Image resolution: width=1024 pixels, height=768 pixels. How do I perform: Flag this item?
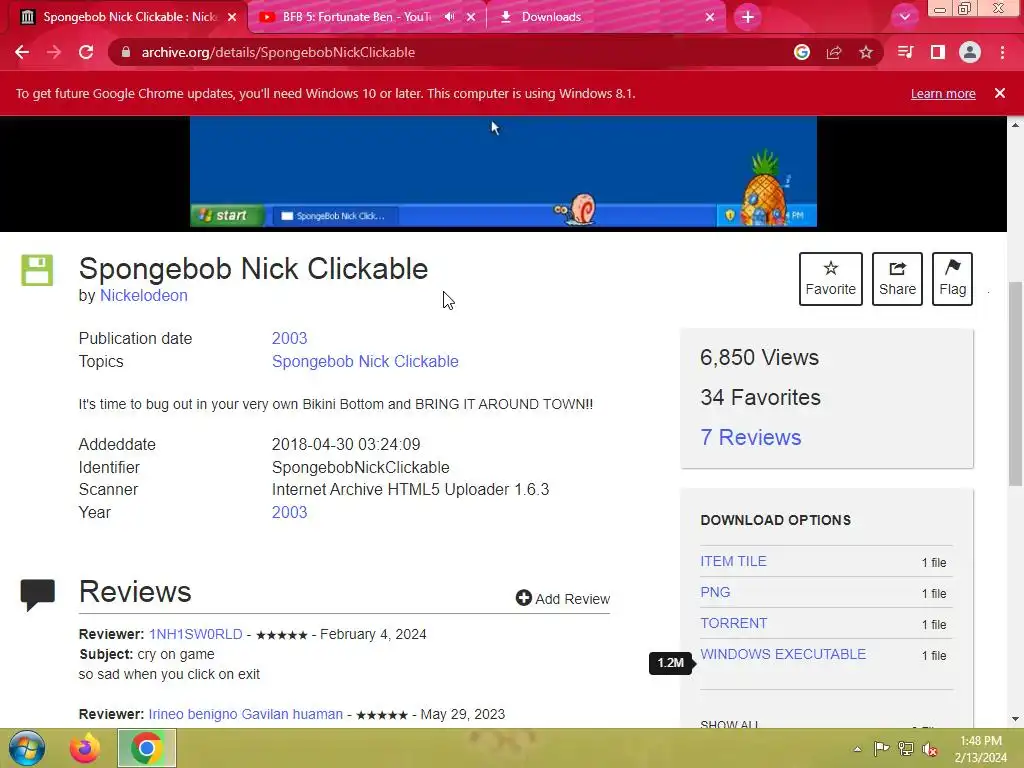[x=952, y=279]
